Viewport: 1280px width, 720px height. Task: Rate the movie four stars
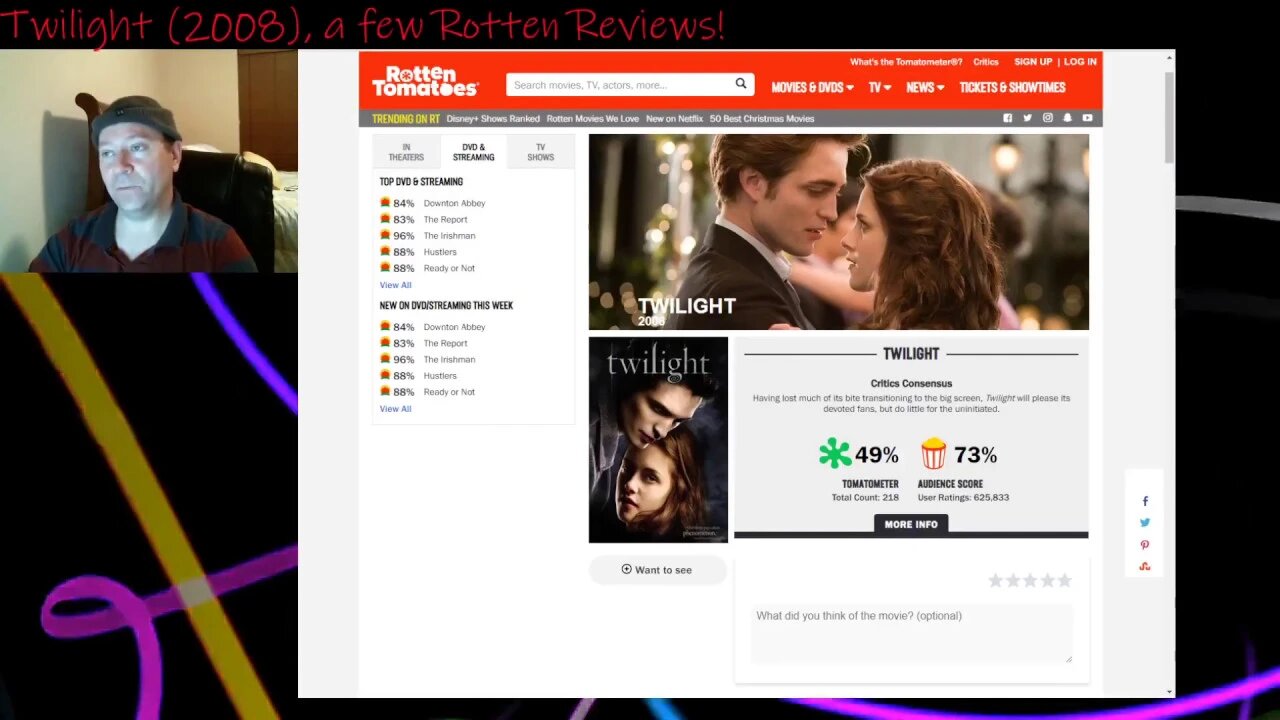(x=1047, y=580)
